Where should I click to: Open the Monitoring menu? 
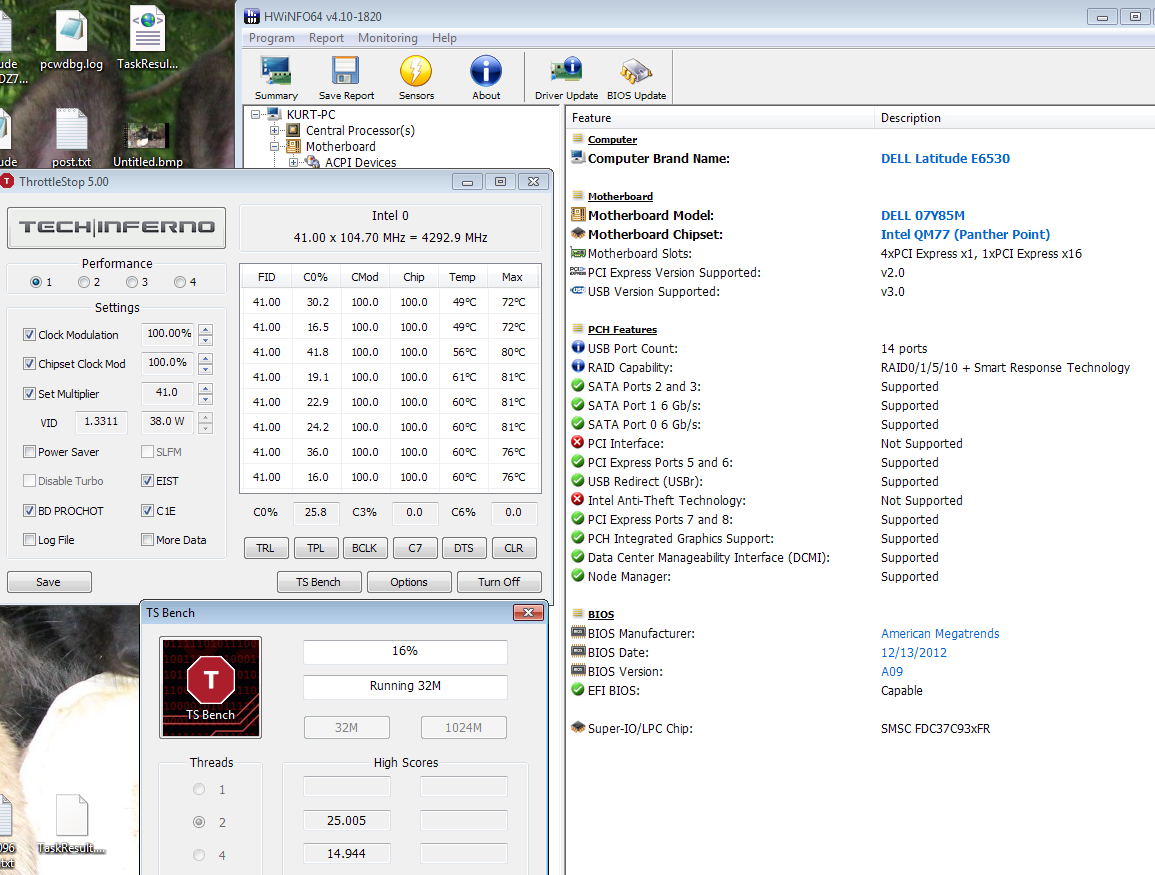pyautogui.click(x=387, y=38)
